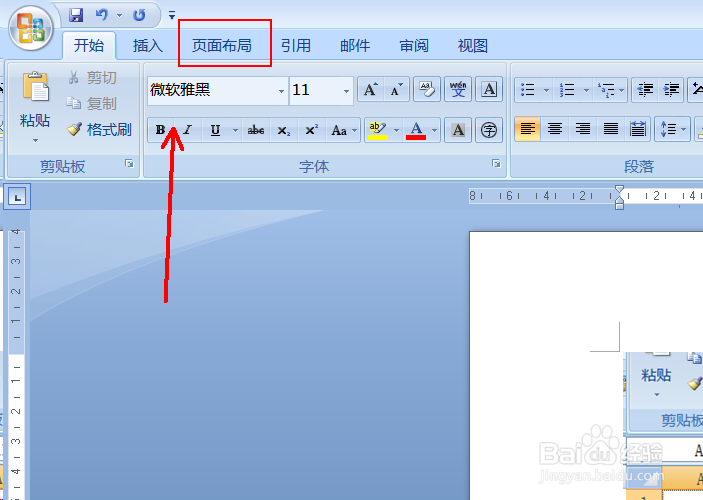The width and height of the screenshot is (703, 500).
Task: Toggle italic formatting
Action: coord(187,130)
